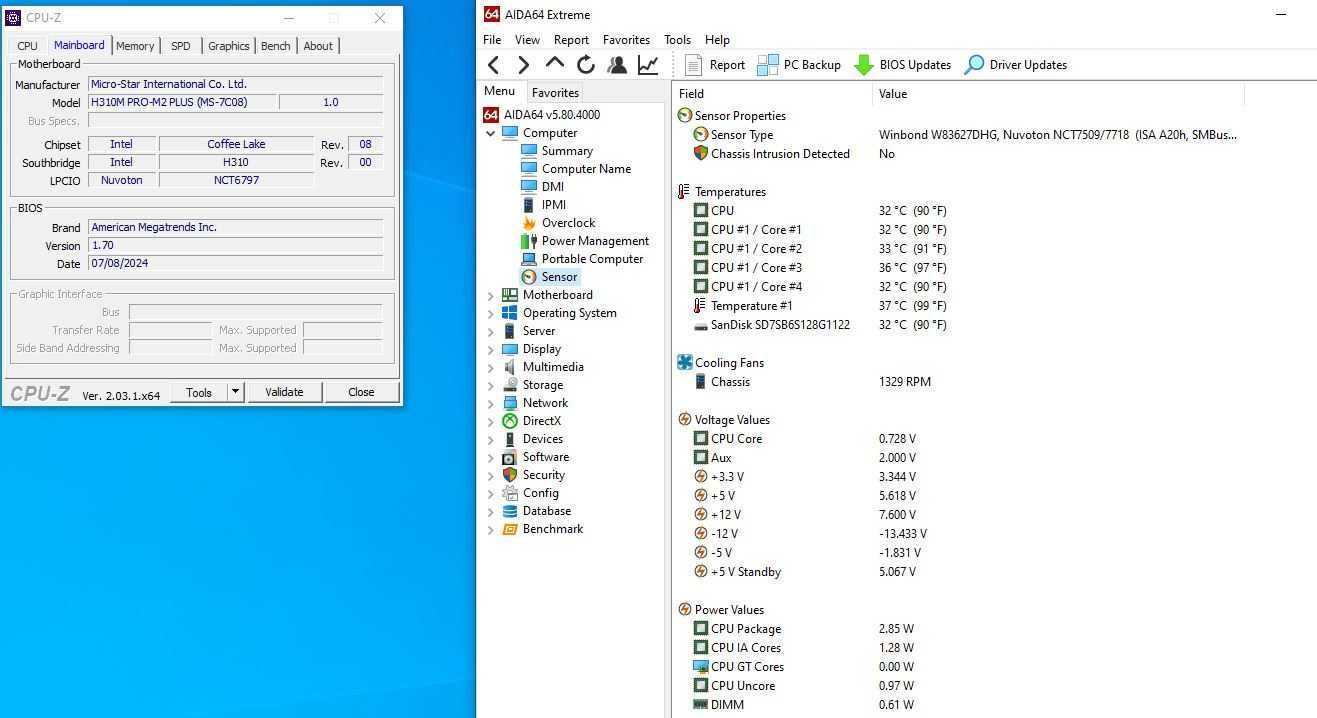Expand the Multimedia tree node
Screen dimensions: 1317x718
tap(491, 367)
